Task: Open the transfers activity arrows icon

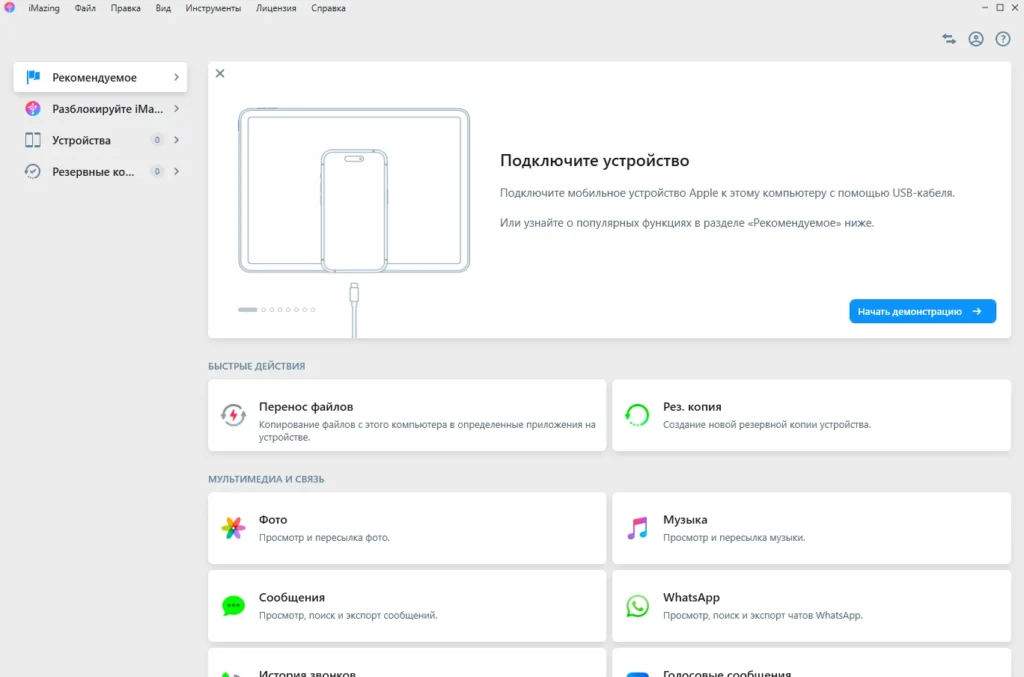Action: click(x=949, y=39)
